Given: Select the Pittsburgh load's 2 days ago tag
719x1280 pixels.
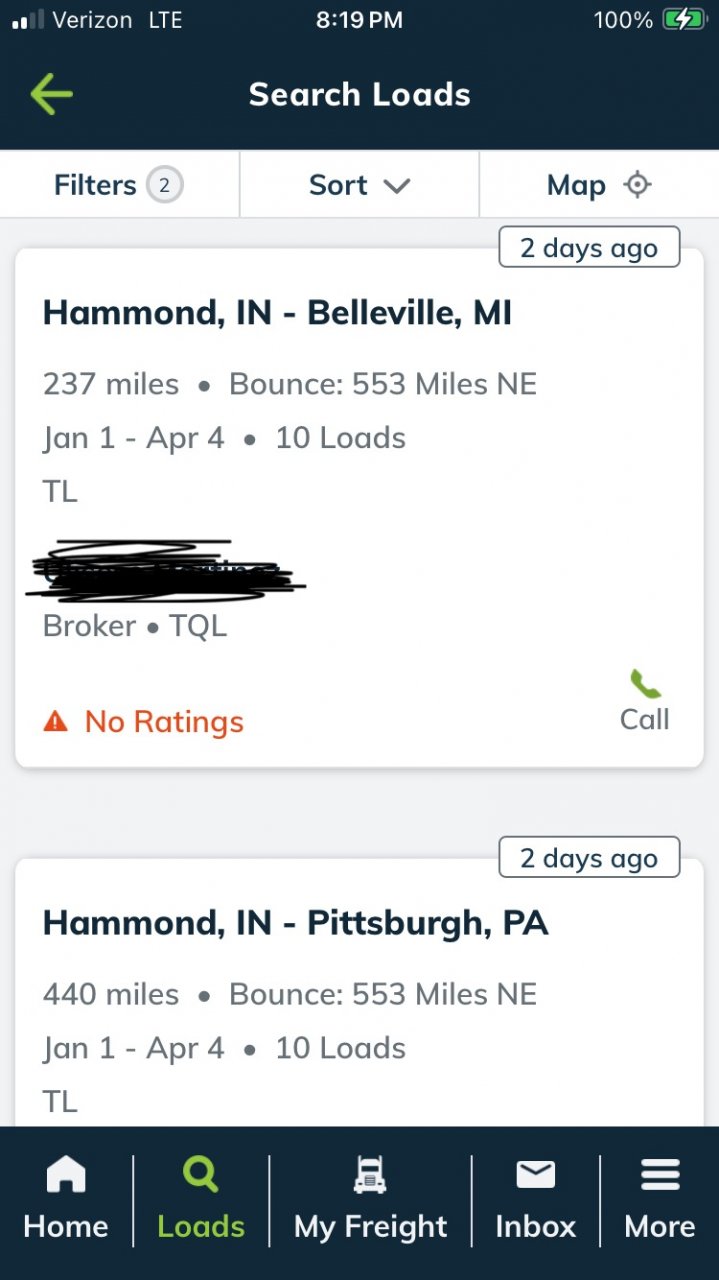Looking at the screenshot, I should coord(589,858).
